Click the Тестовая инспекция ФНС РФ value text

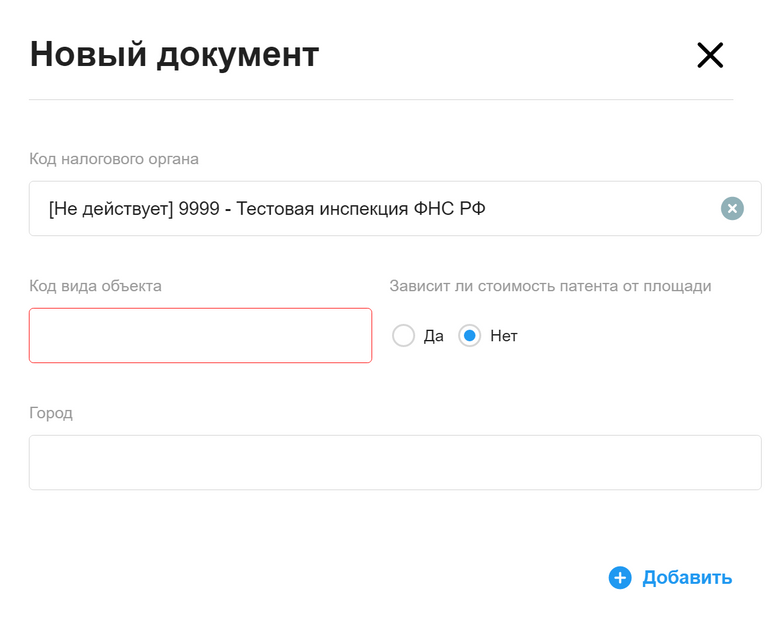(361, 209)
